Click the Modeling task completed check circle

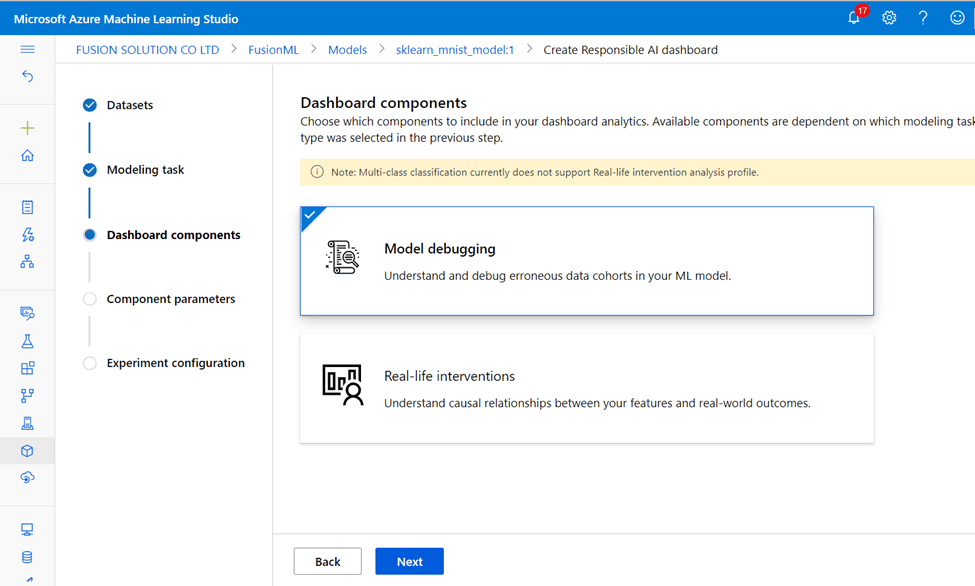[x=90, y=170]
